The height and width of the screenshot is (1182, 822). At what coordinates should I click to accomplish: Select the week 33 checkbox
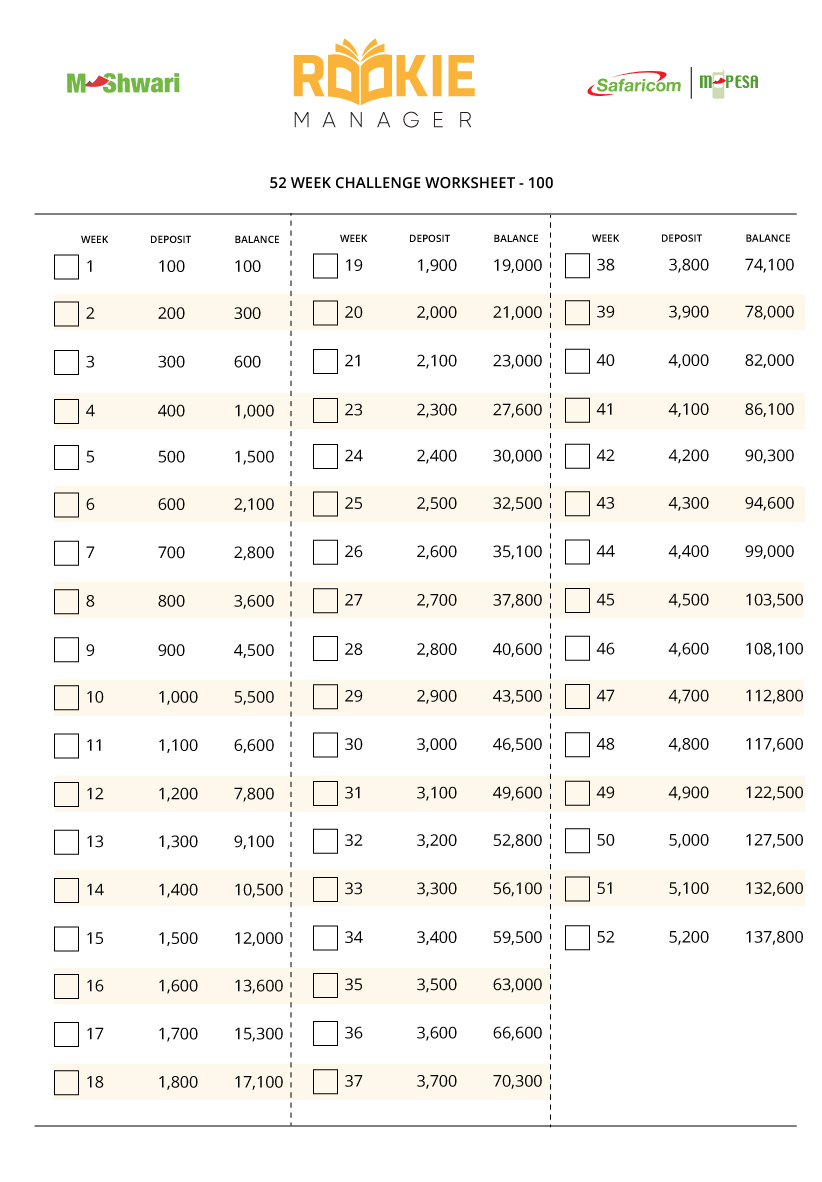pos(325,890)
